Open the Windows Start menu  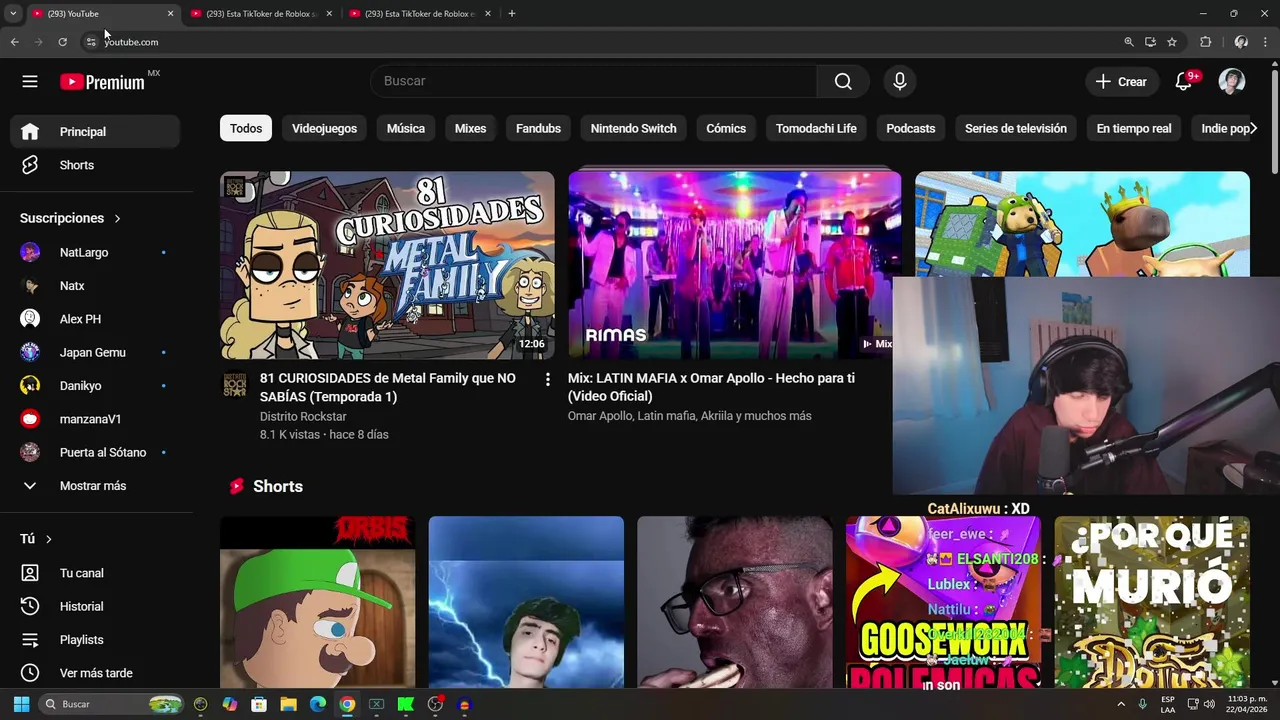tap(21, 704)
